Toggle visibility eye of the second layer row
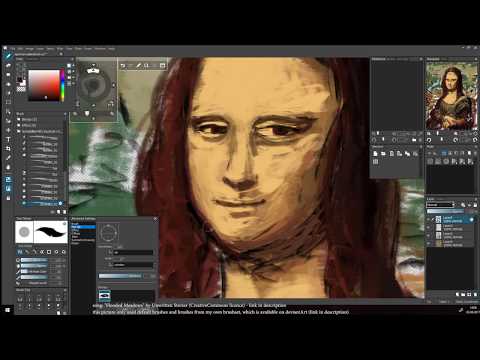 click(429, 228)
